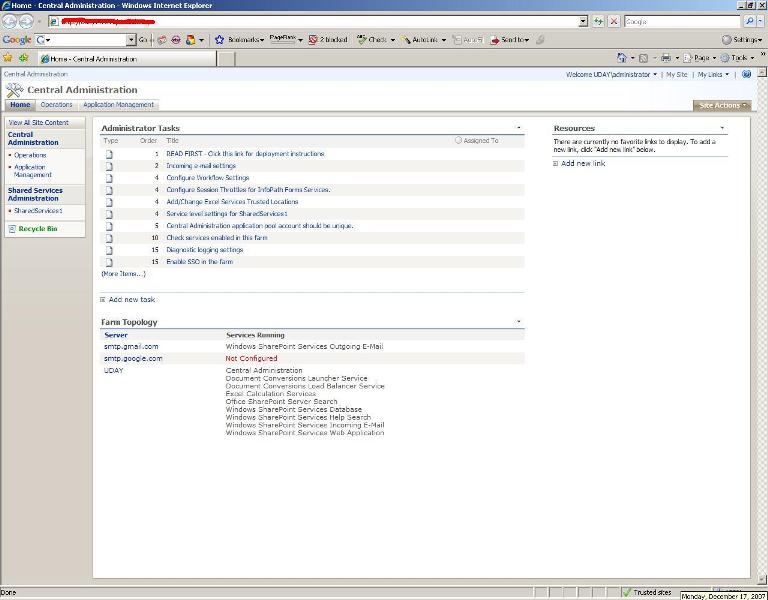The width and height of the screenshot is (768, 600).
Task: Open the Farm Topology web part menu arrow
Action: (519, 322)
